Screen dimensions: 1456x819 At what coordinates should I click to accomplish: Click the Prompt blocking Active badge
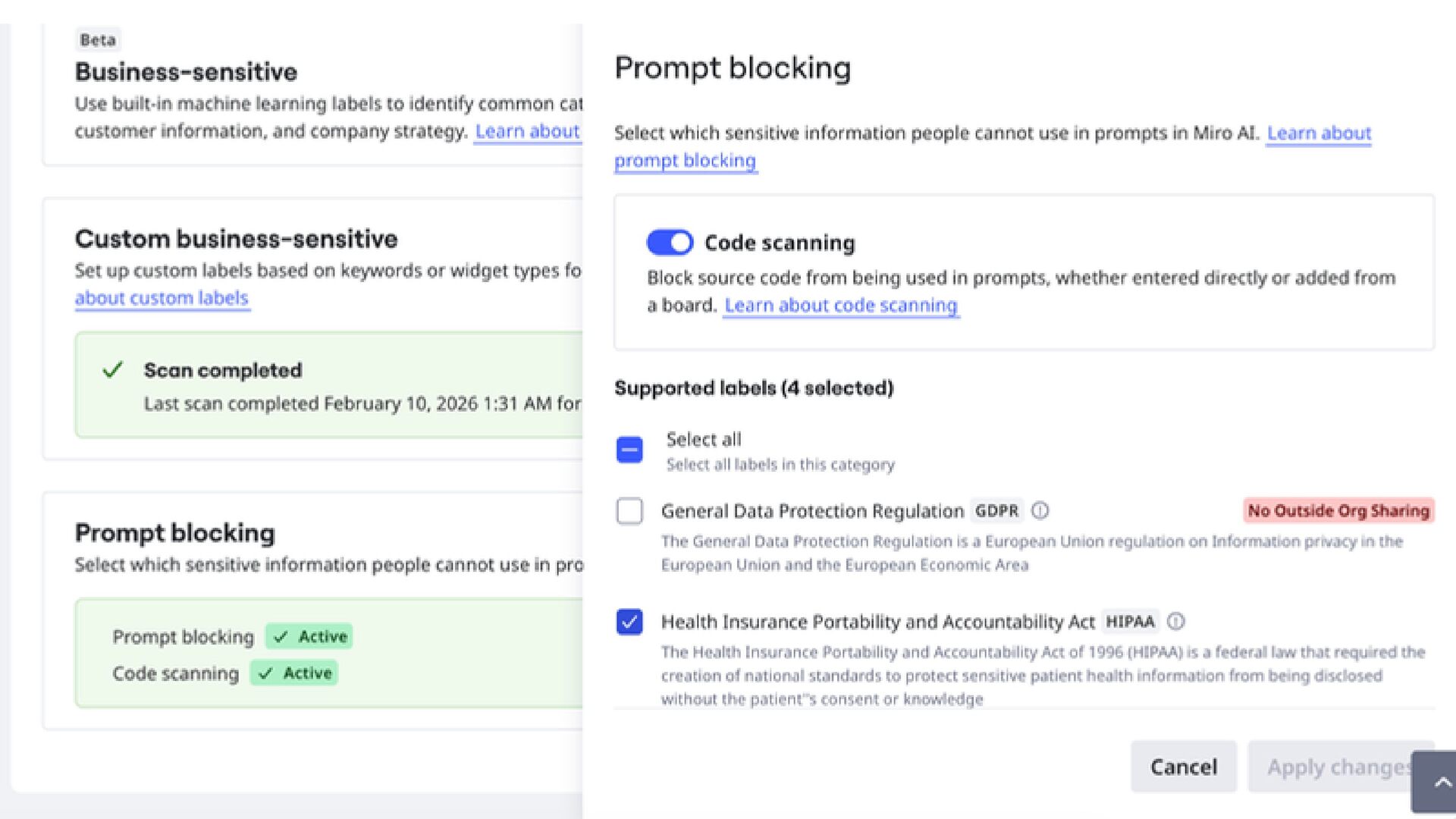pyautogui.click(x=309, y=636)
